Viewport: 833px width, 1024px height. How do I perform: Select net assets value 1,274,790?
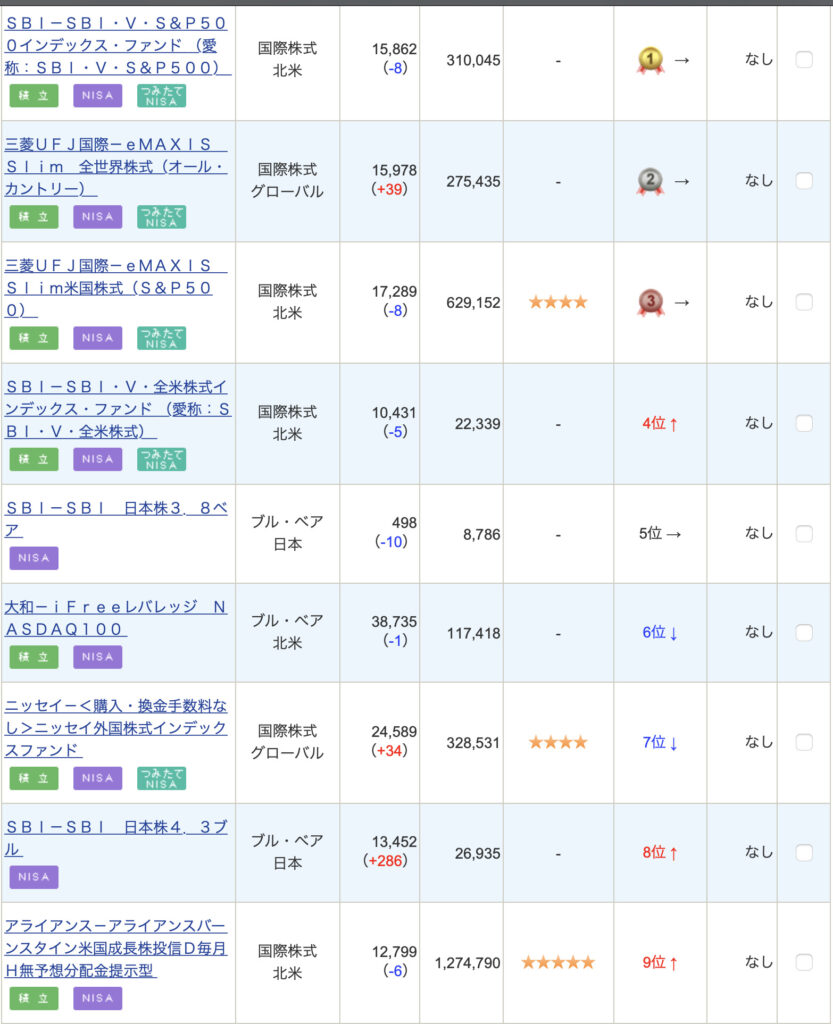click(467, 963)
